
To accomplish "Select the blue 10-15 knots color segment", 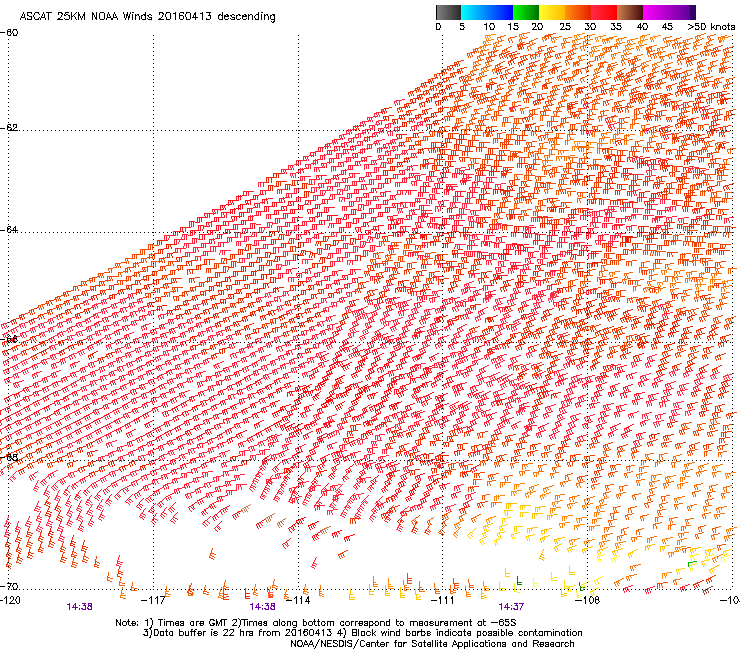I will [x=500, y=12].
